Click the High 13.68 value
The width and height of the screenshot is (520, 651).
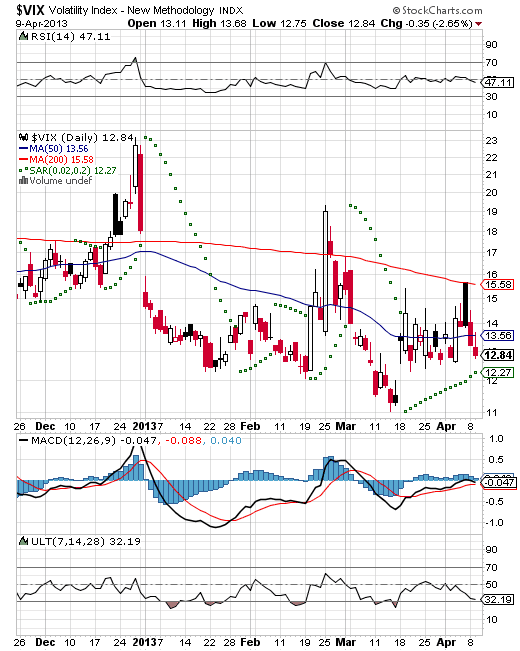[219, 24]
